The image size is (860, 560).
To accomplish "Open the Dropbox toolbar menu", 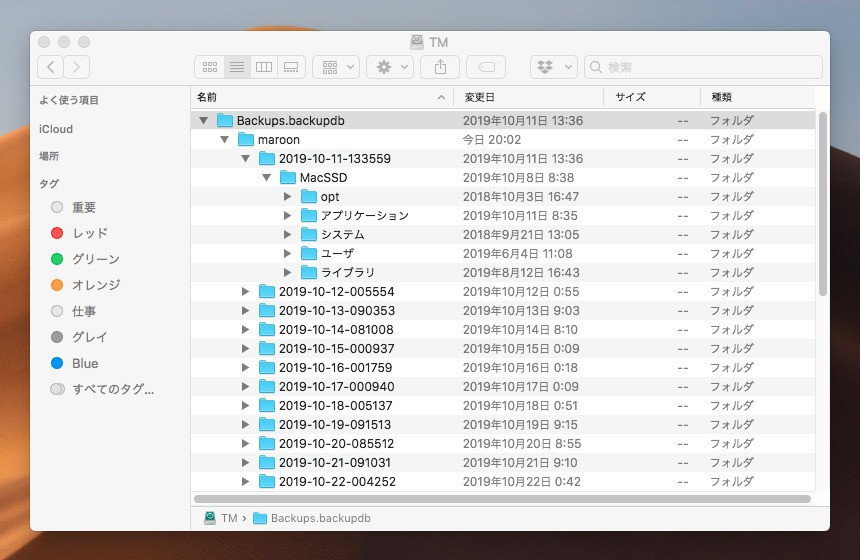I will (x=554, y=67).
